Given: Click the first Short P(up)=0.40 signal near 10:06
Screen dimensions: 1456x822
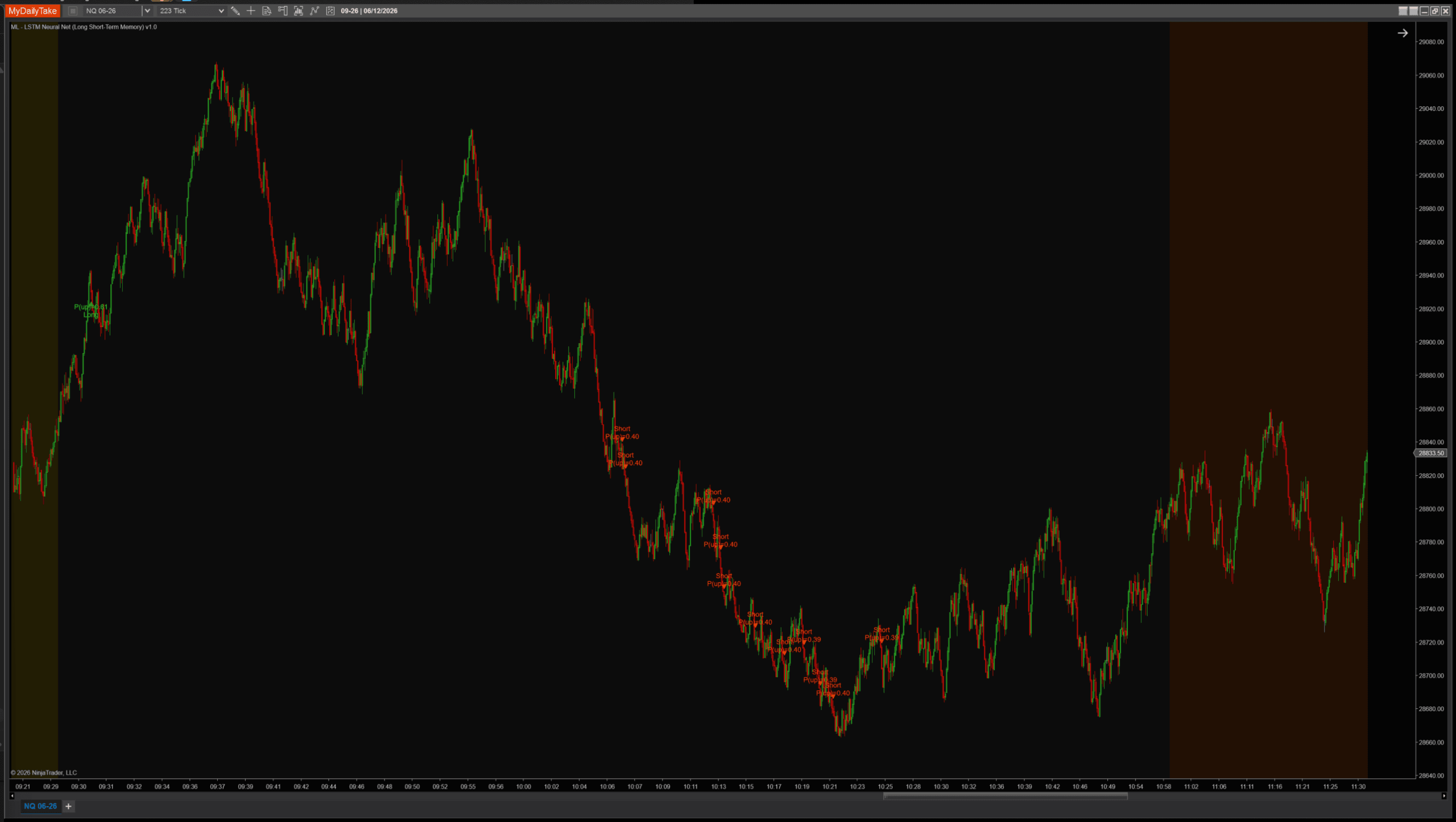Looking at the screenshot, I should click(622, 433).
